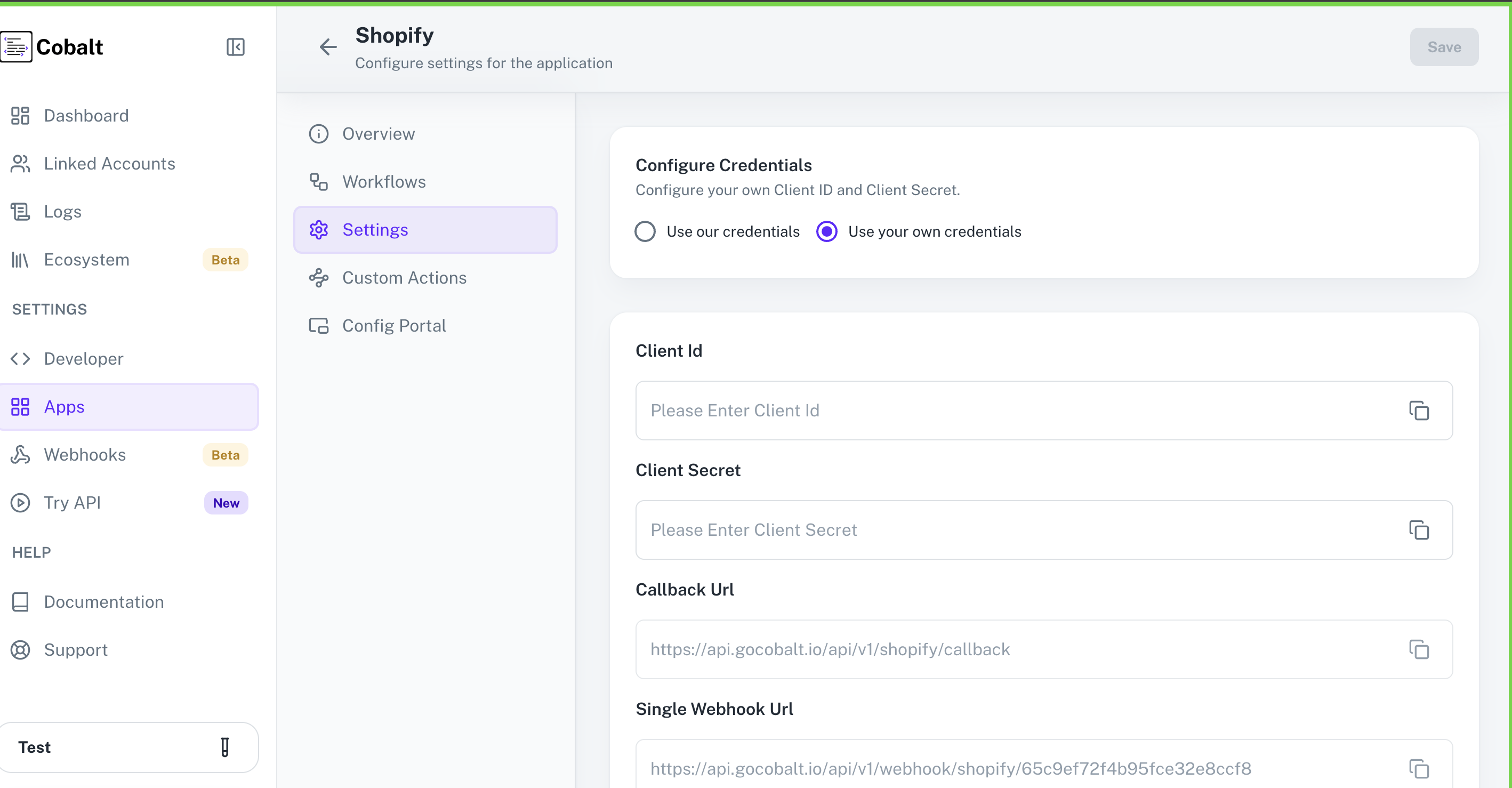Viewport: 1512px width, 788px height.
Task: Open Documentation from the Help section
Action: (x=104, y=602)
